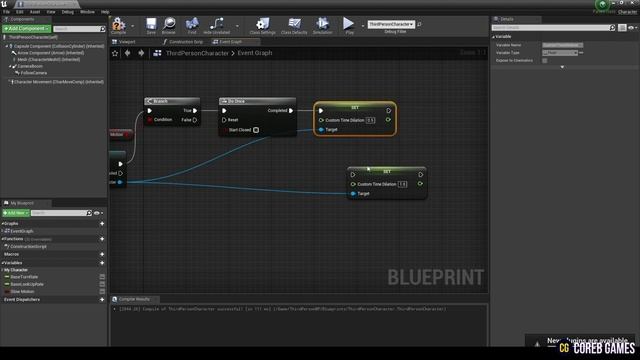Toggle Expose to Cinematics checkbox
This screenshot has width=640, height=360.
544,60
